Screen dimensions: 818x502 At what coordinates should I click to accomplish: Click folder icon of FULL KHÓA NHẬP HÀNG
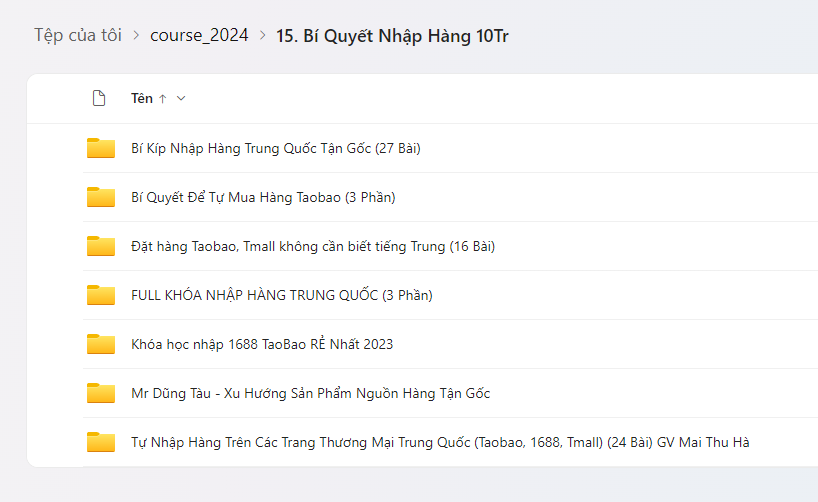pos(101,295)
